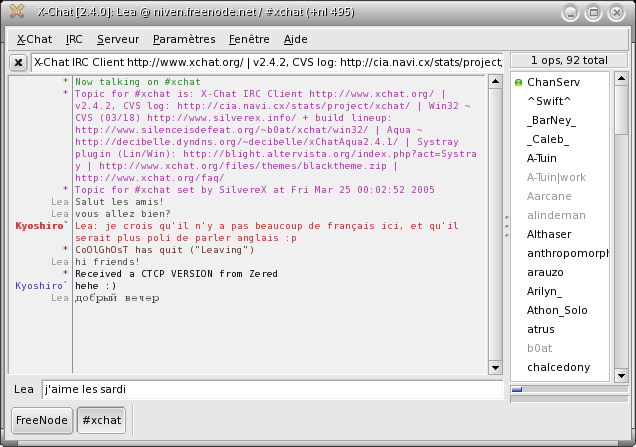Open the Paramètres menu
Screen dimensions: 636x447
pyautogui.click(x=184, y=39)
